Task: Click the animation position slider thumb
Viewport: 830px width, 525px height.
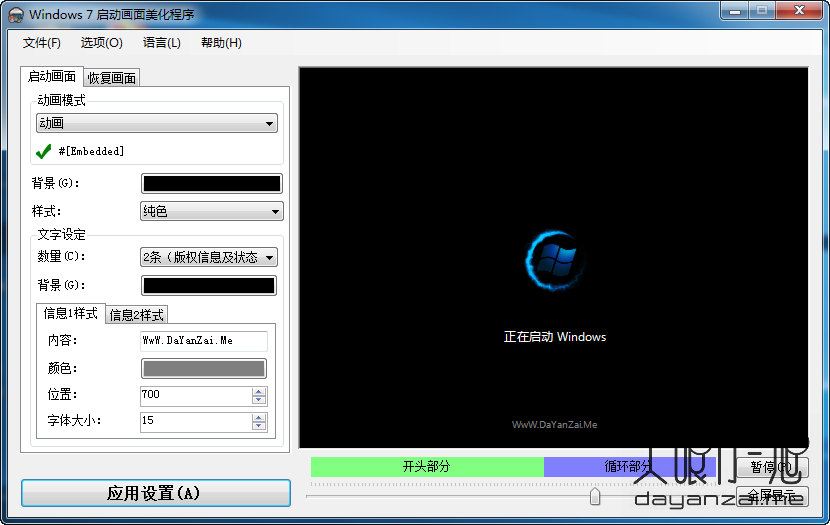Action: [x=595, y=496]
